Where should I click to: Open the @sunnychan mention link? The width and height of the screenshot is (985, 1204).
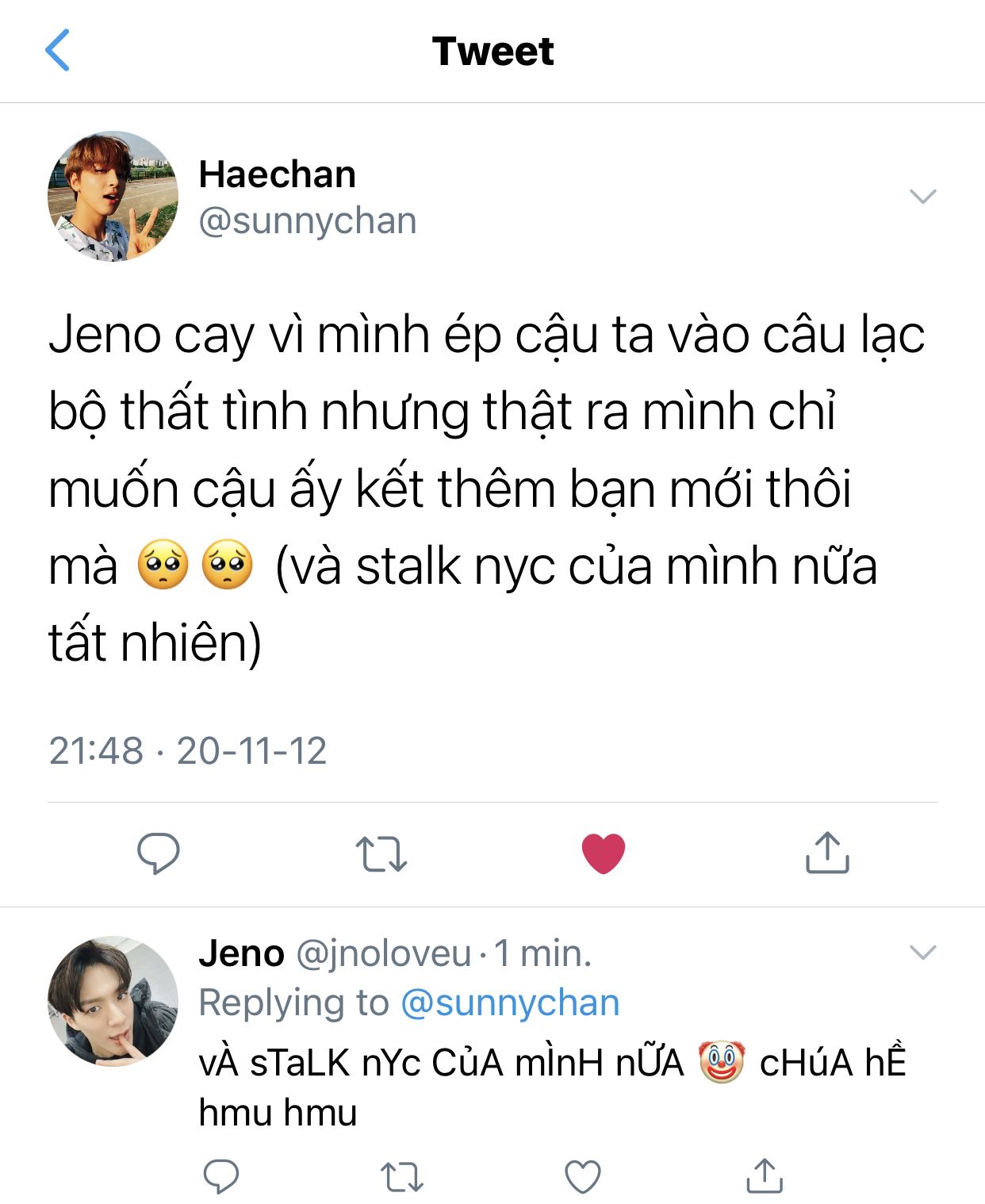[x=510, y=1003]
